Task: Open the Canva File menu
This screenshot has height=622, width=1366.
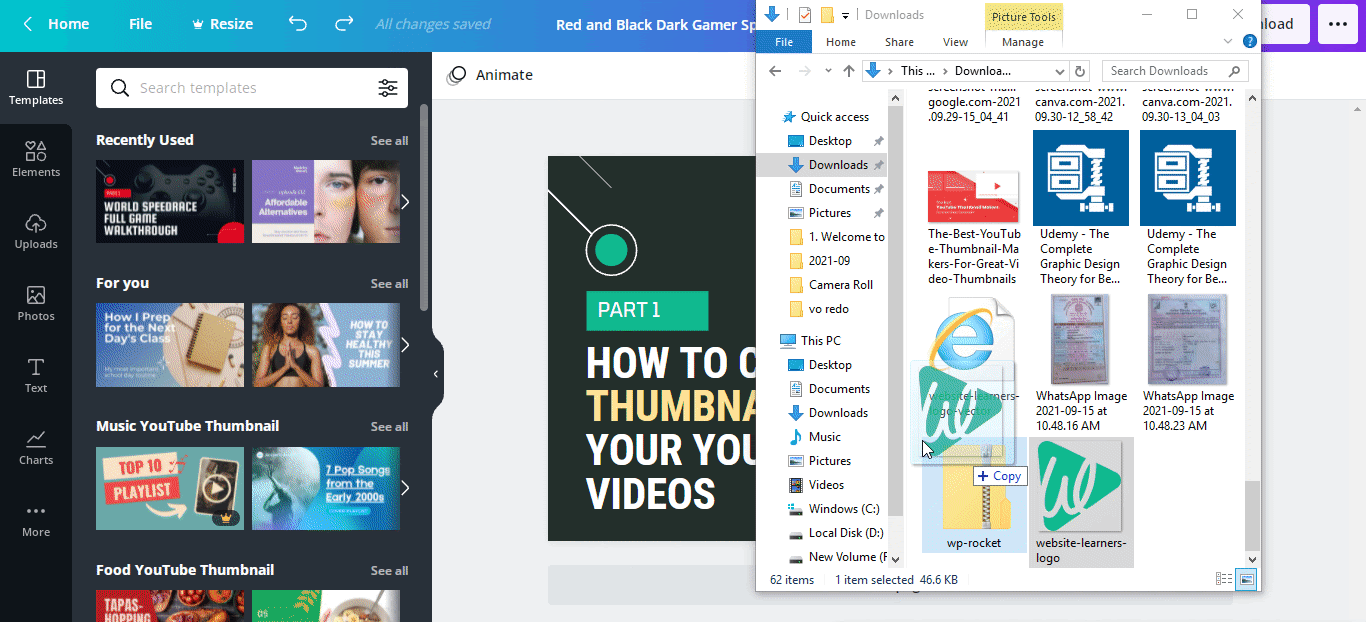Action: pyautogui.click(x=140, y=24)
